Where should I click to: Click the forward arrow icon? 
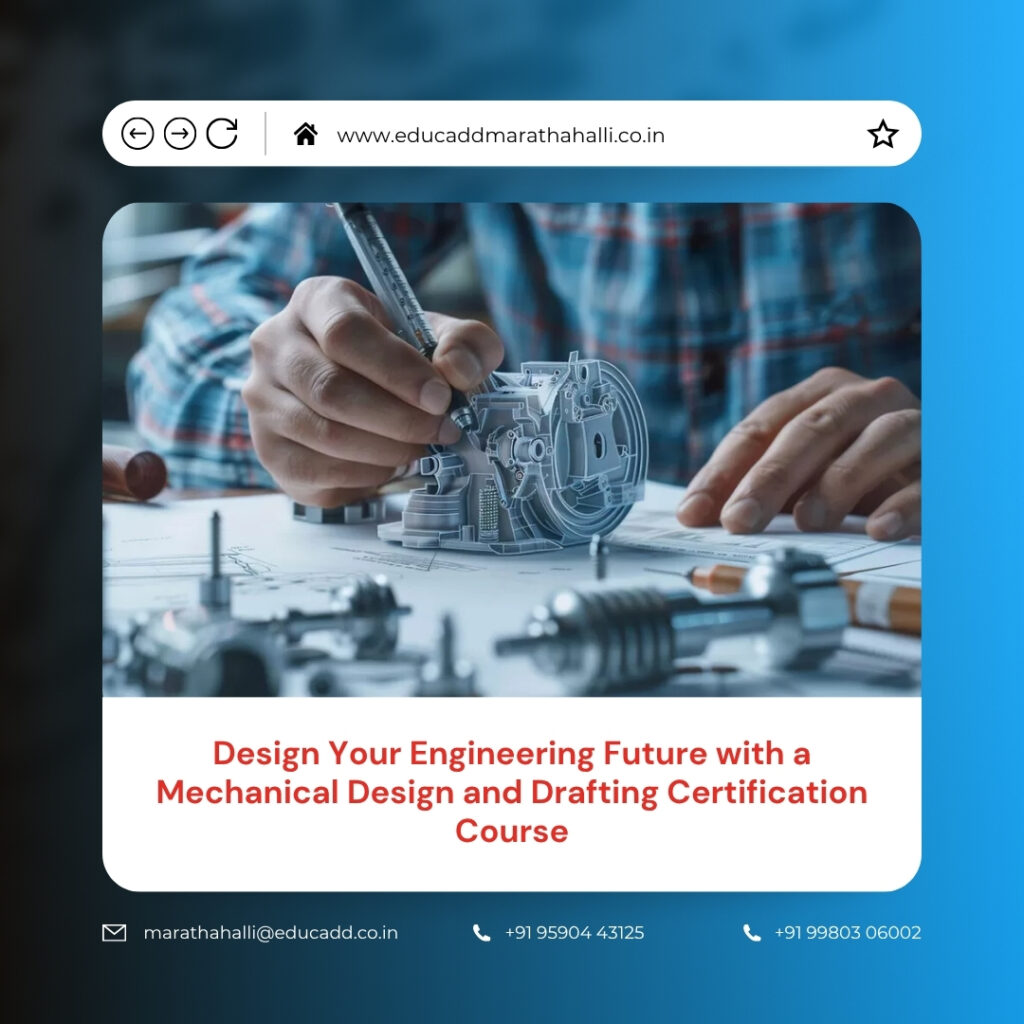[180, 134]
